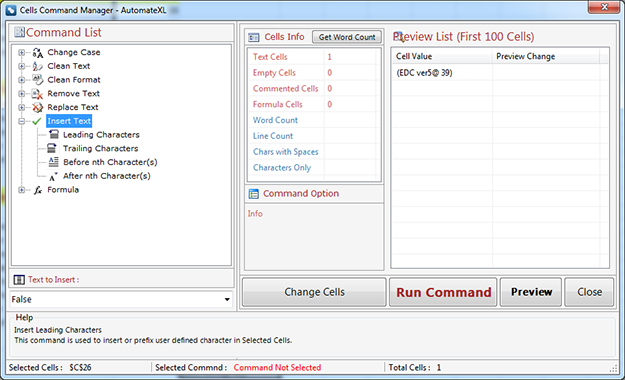Click the Leading Characters icon
The height and width of the screenshot is (380, 625).
tap(54, 134)
